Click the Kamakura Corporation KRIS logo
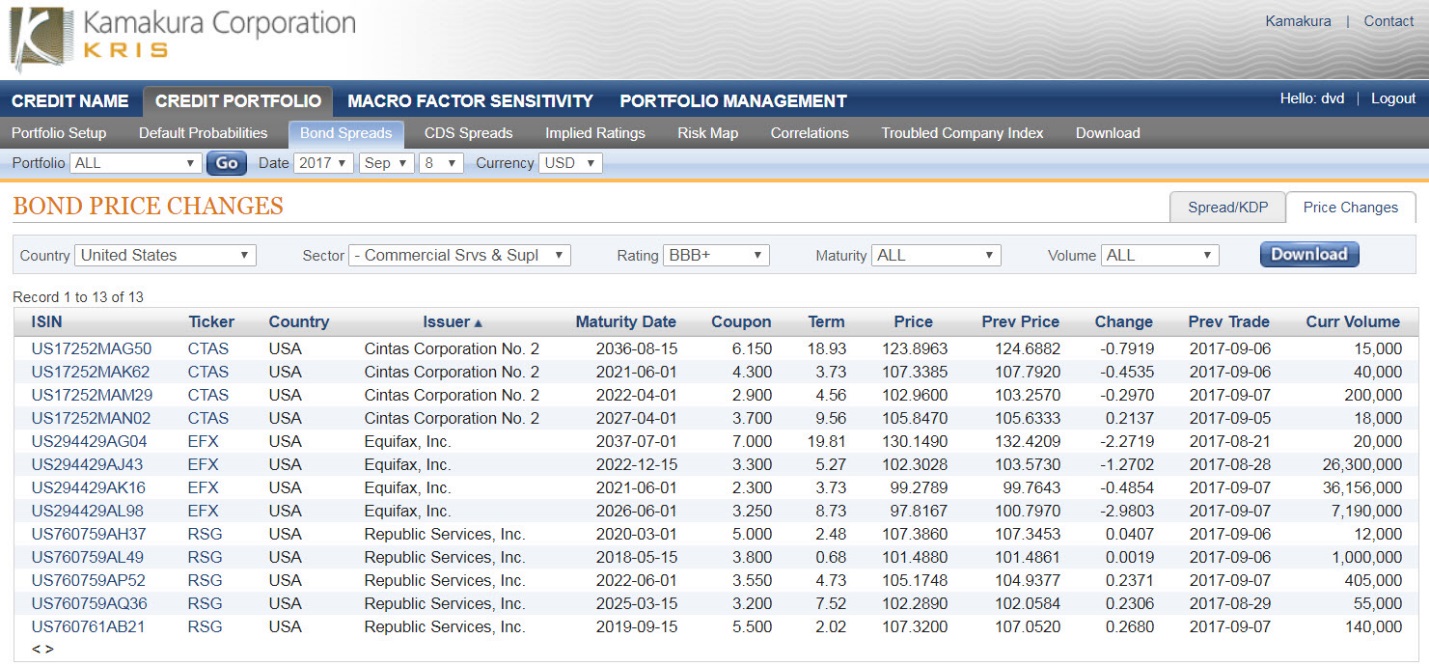The width and height of the screenshot is (1429, 666). pyautogui.click(x=183, y=39)
